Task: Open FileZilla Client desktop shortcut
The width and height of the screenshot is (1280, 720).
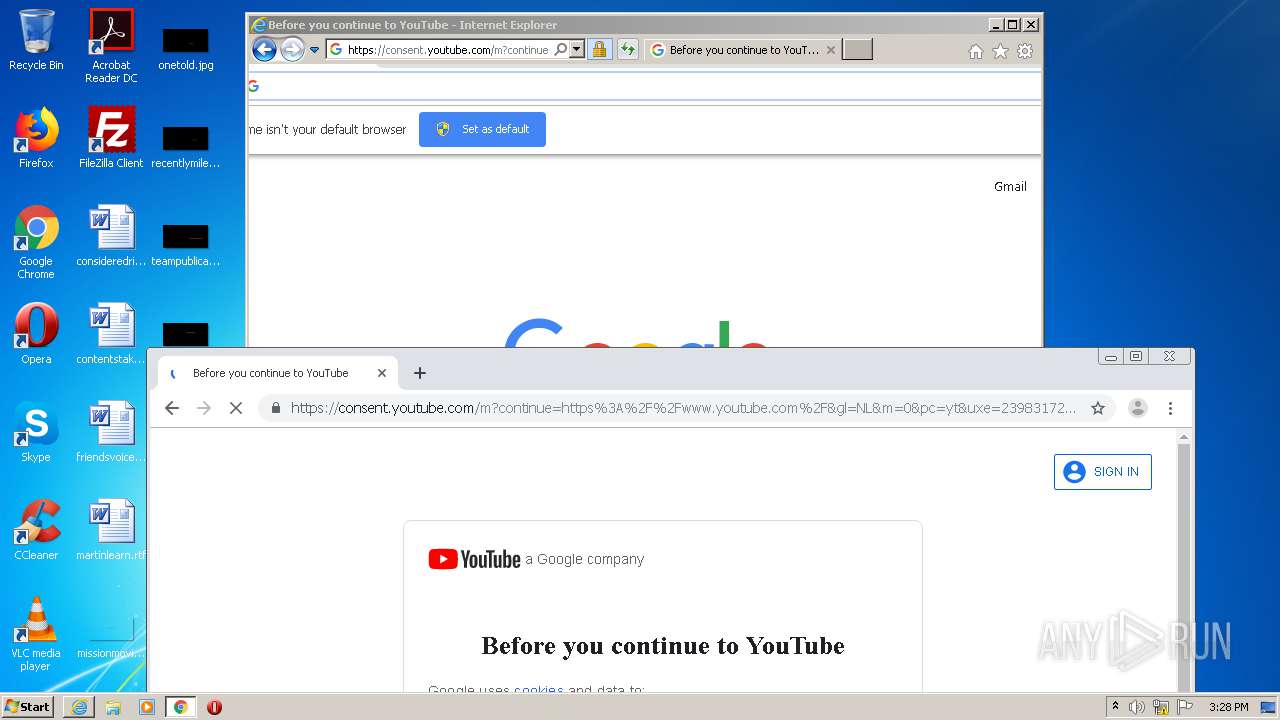Action: pyautogui.click(x=111, y=138)
